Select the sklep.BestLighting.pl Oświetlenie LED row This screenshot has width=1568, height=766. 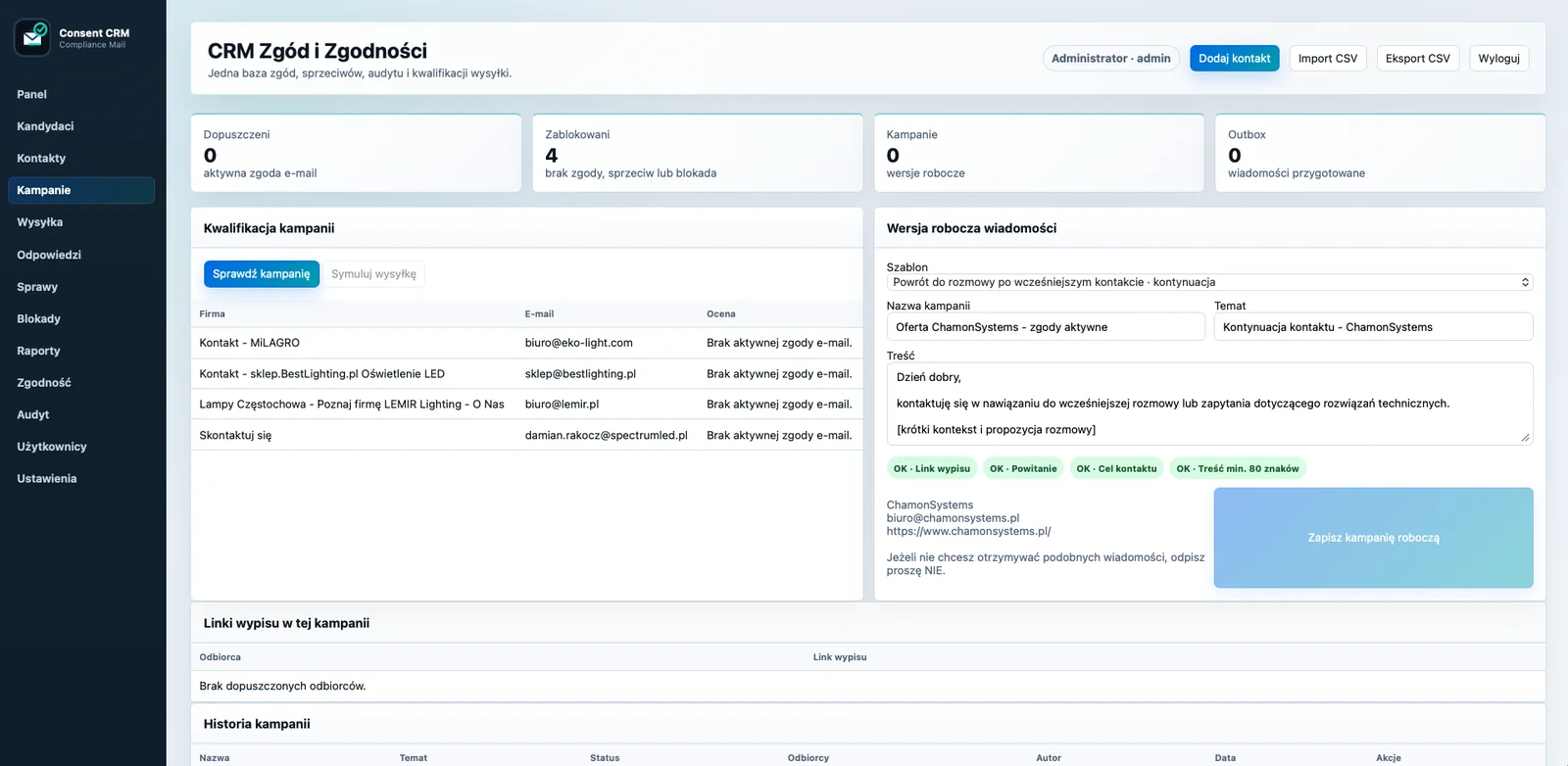point(526,374)
